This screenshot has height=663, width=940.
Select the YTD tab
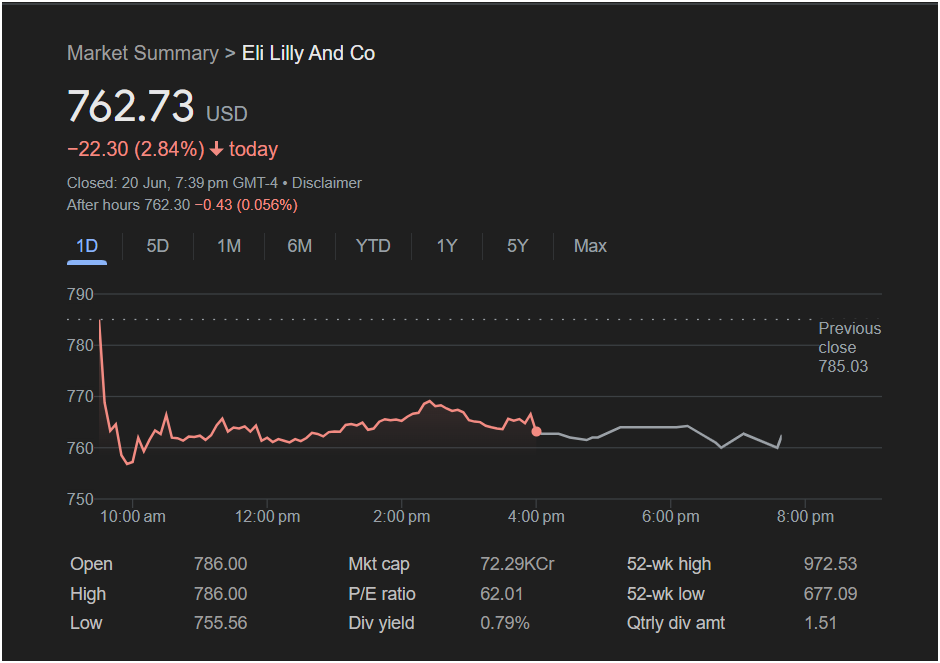pos(373,246)
